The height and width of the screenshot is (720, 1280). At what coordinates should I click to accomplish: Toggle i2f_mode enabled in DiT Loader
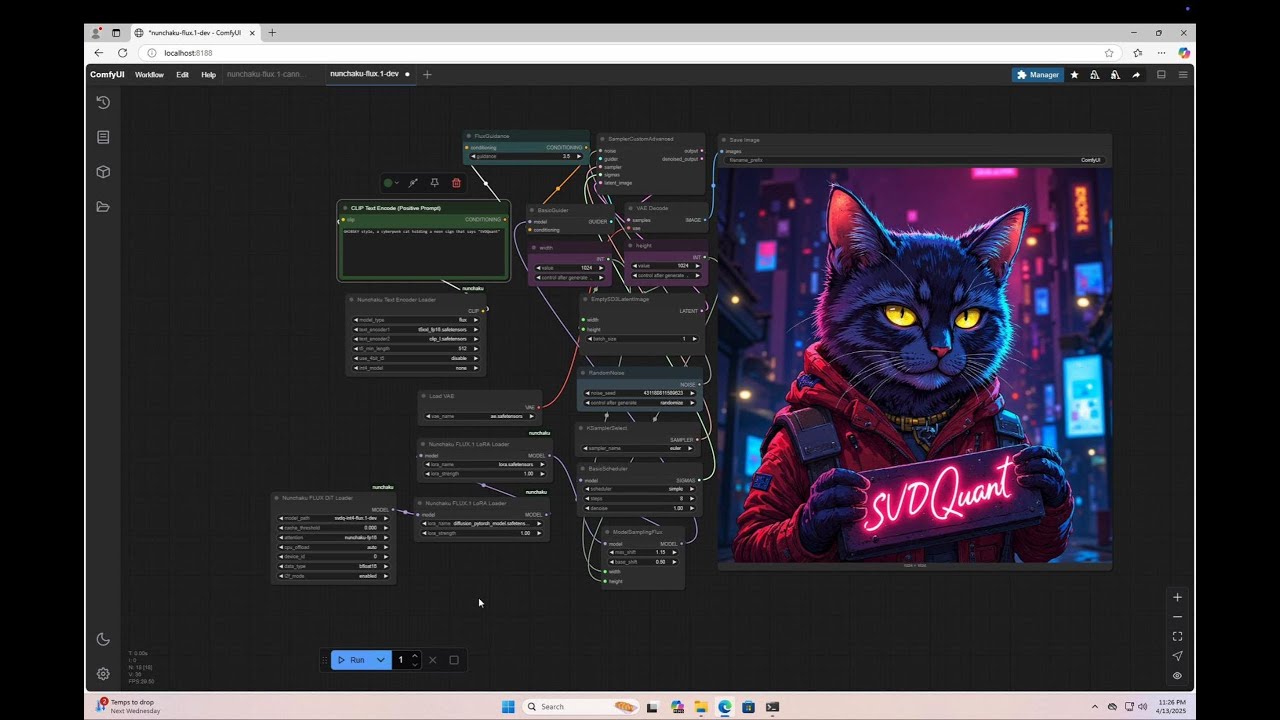(334, 576)
